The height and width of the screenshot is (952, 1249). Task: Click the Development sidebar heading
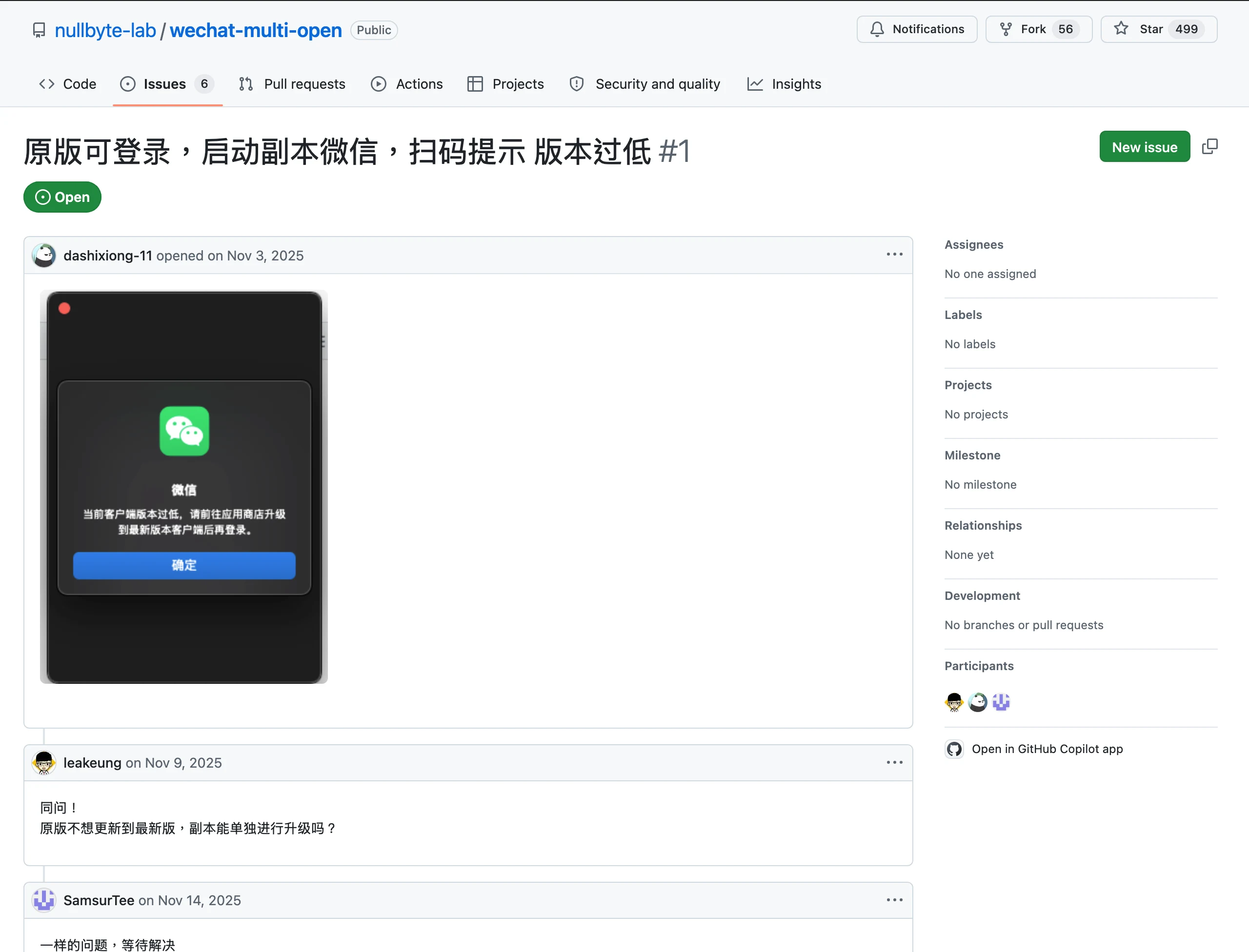[x=982, y=596]
